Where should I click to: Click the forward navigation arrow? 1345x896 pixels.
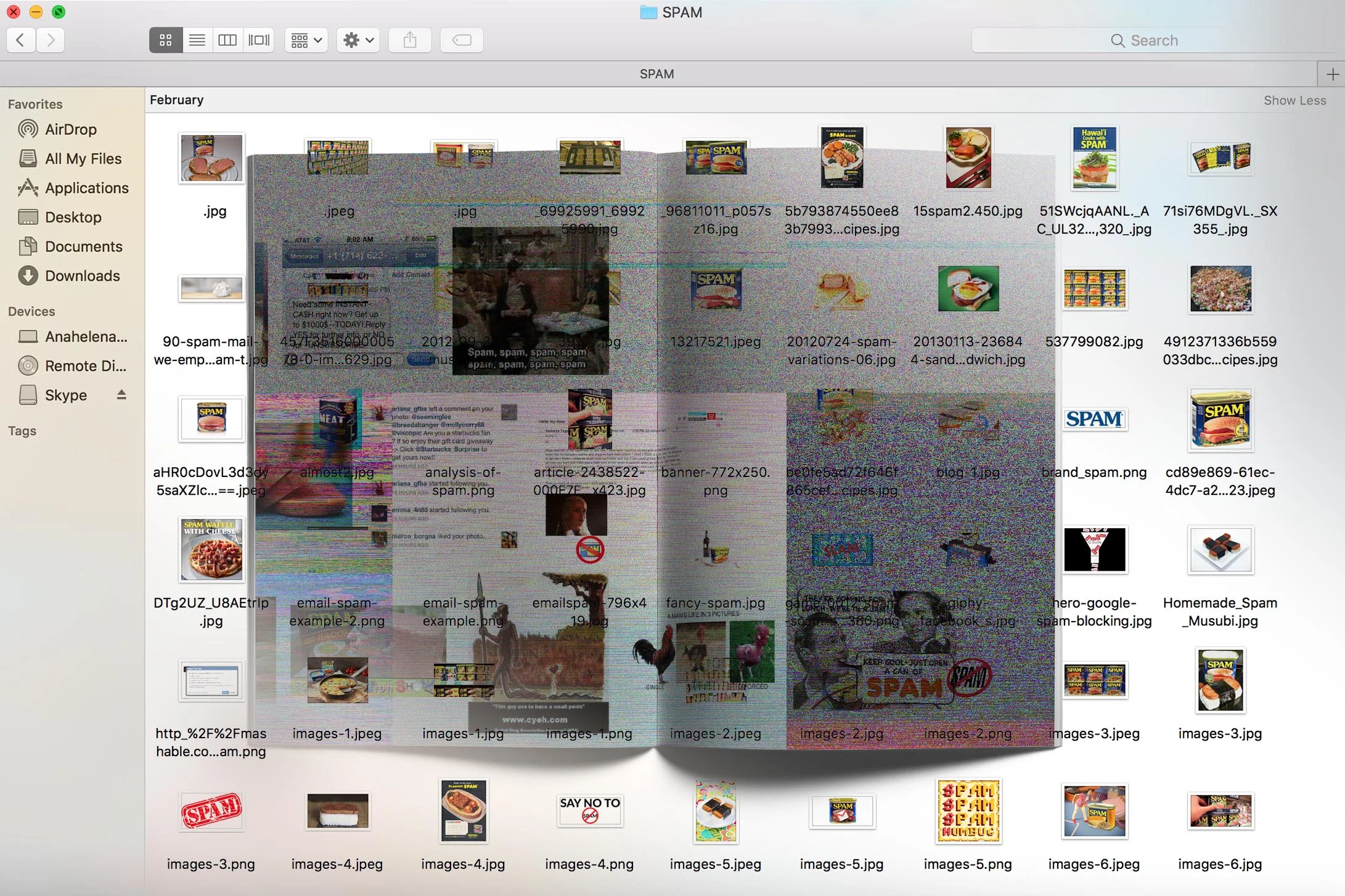coord(51,39)
